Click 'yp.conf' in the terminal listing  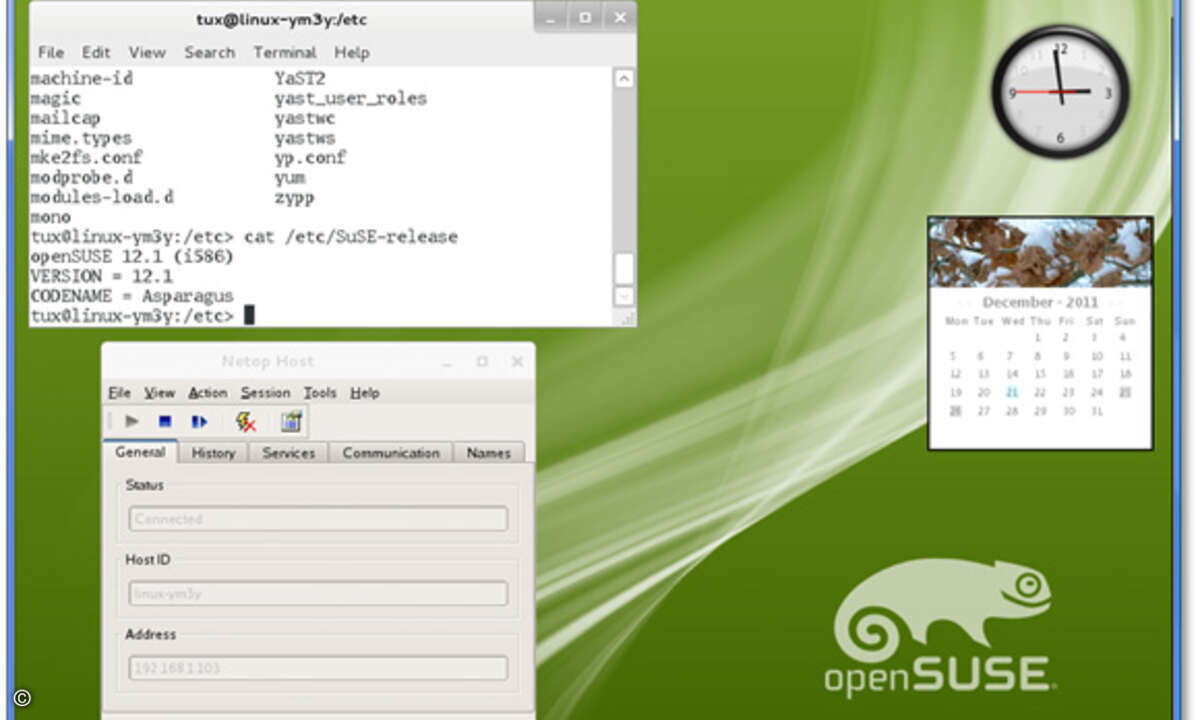coord(310,158)
